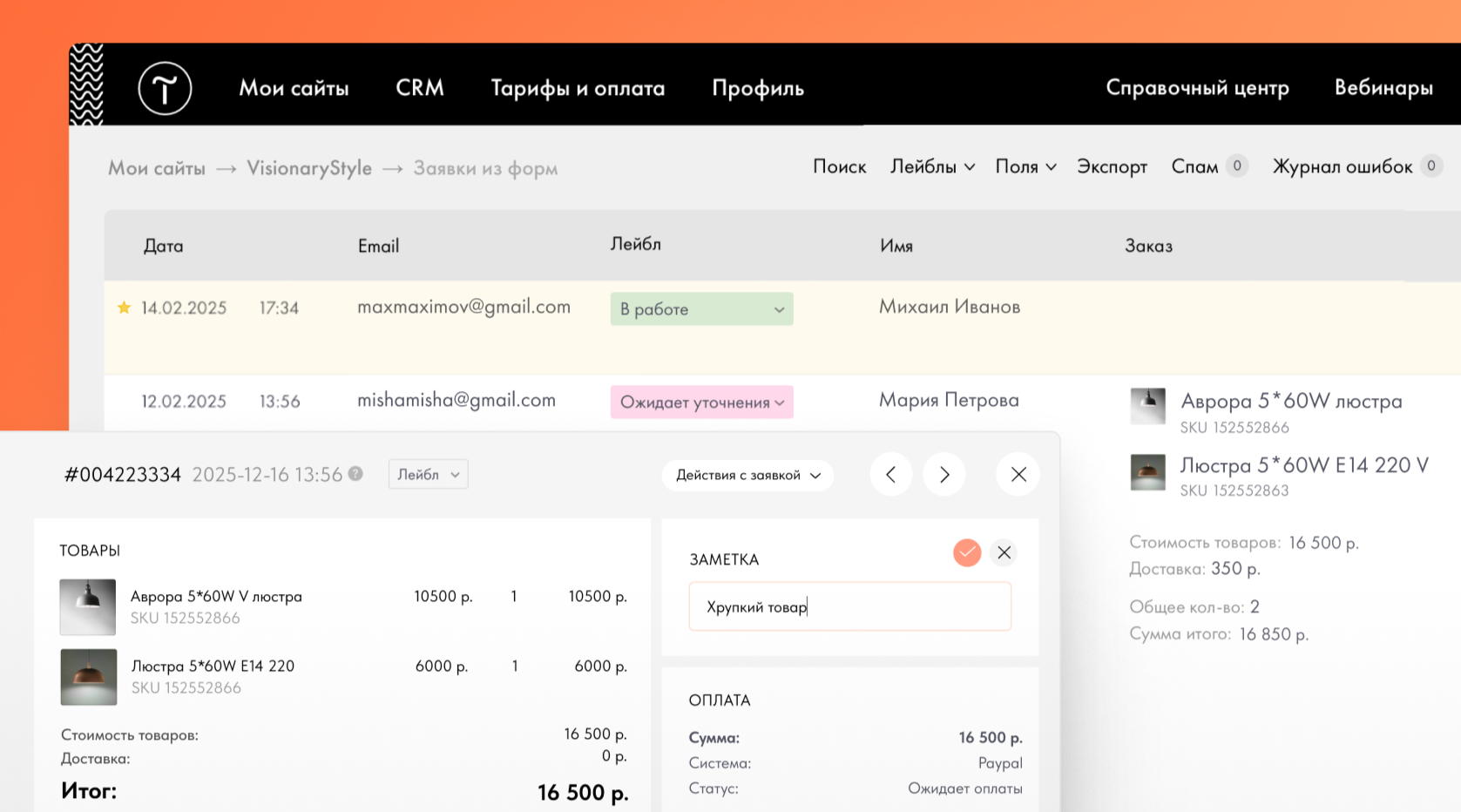Open the В работе label dropdown

[x=701, y=309]
